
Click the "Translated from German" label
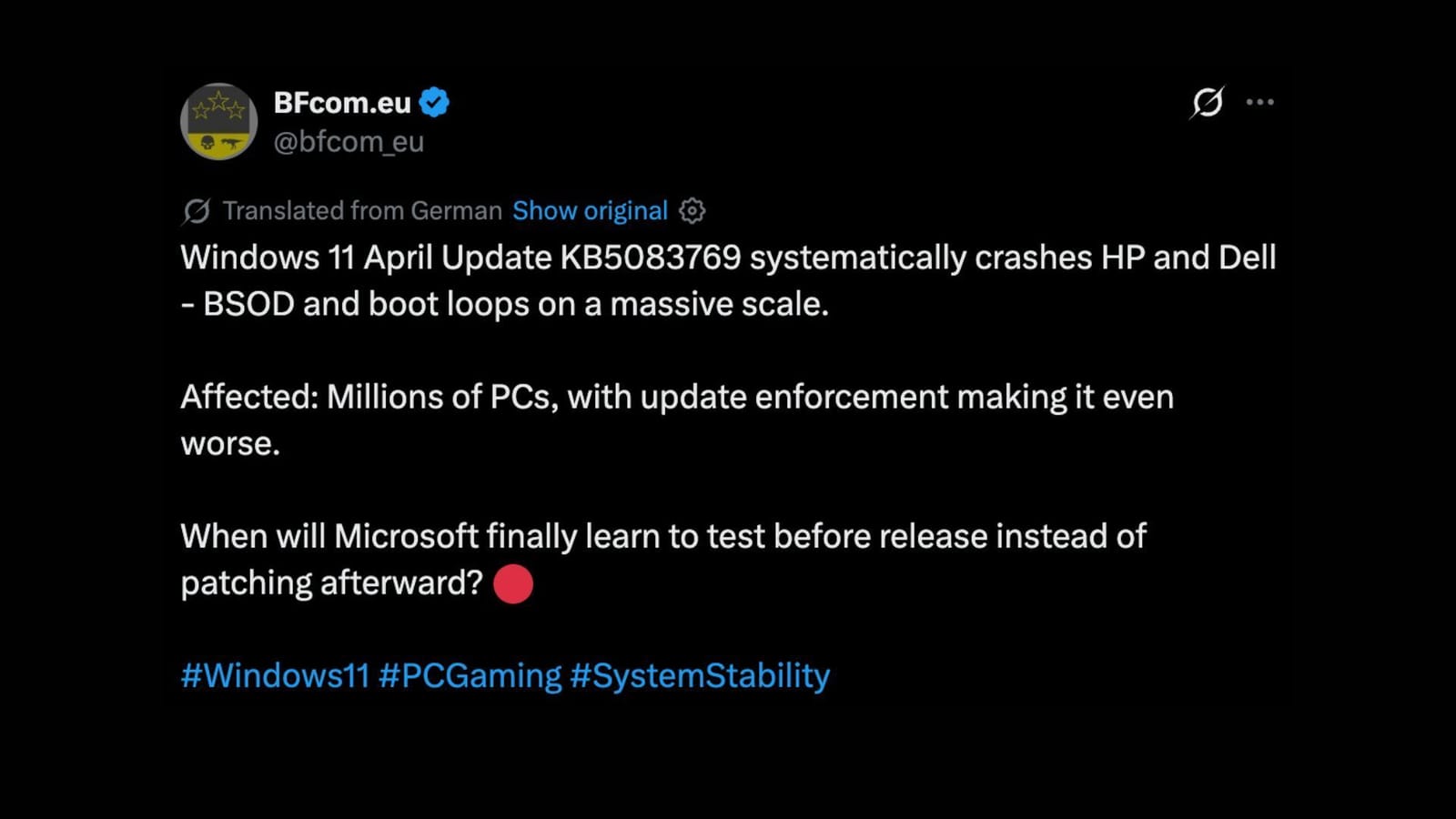point(362,211)
